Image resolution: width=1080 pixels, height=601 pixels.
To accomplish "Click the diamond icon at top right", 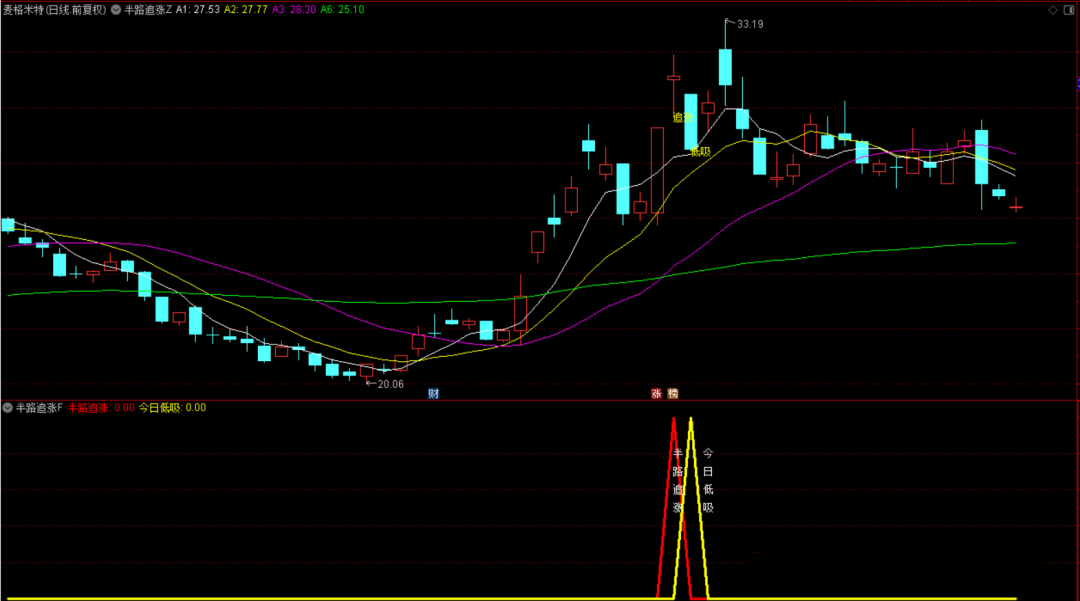I will tap(1052, 9).
